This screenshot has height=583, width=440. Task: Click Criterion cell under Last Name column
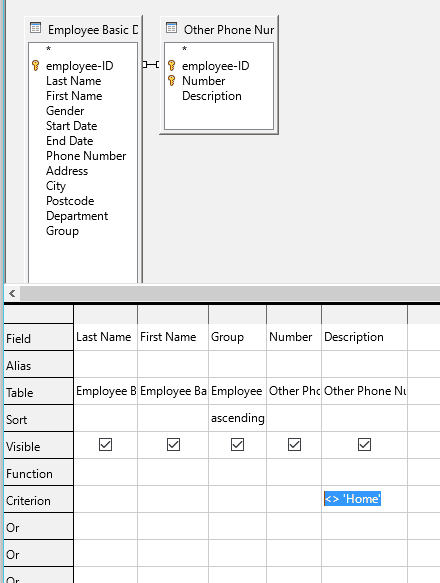(106, 499)
